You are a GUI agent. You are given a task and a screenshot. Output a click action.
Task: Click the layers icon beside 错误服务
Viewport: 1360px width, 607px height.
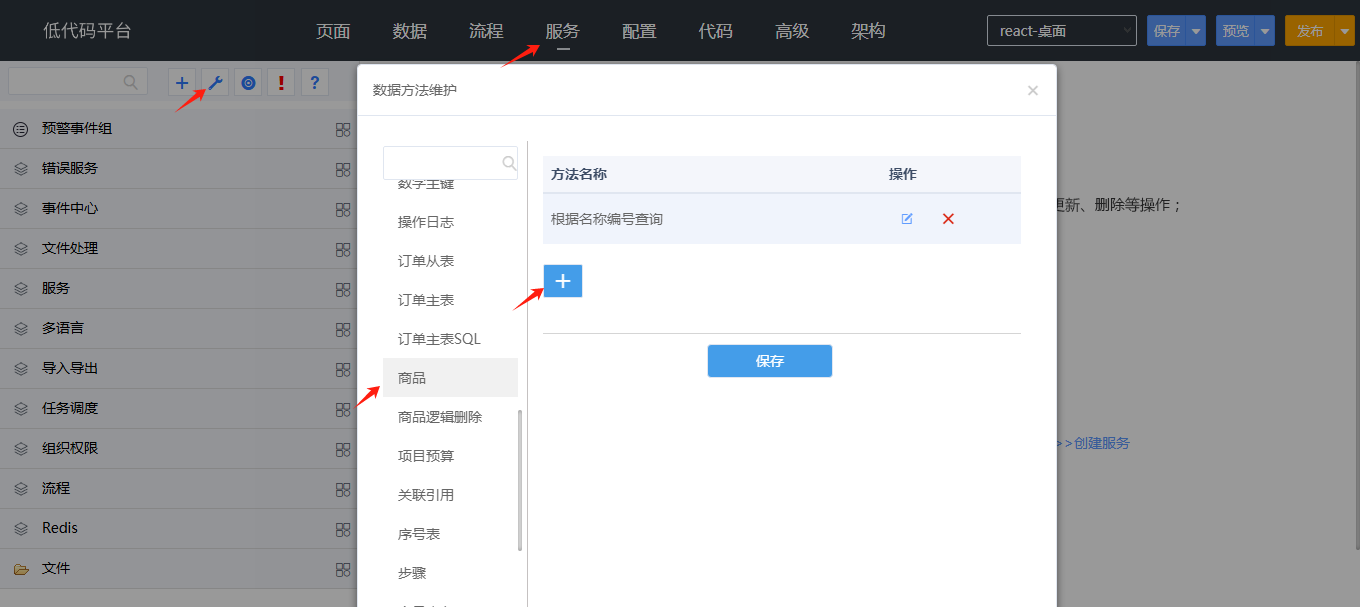pyautogui.click(x=20, y=169)
